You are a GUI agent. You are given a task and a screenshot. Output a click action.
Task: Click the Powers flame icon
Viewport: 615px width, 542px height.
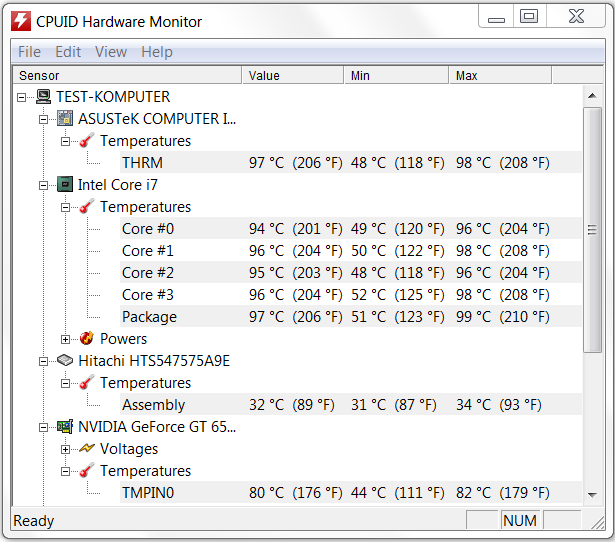[x=87, y=338]
